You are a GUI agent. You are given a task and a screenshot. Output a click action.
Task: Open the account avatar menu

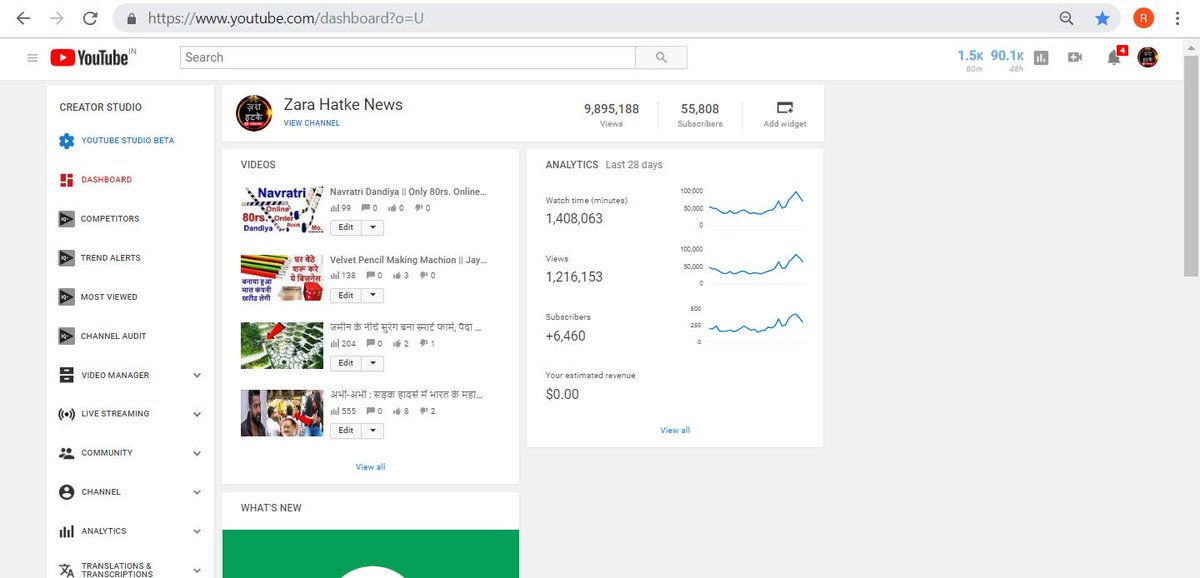coord(1148,57)
